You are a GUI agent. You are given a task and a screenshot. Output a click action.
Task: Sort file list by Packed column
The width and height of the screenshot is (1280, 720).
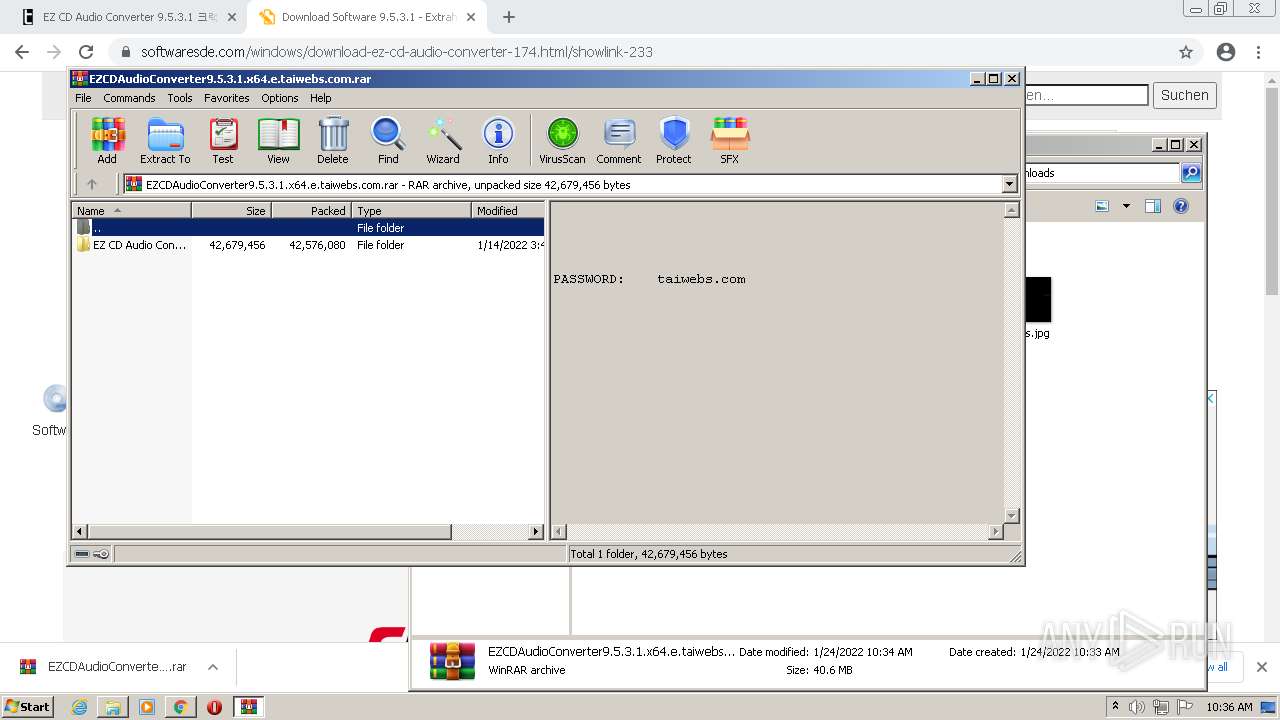pyautogui.click(x=311, y=210)
